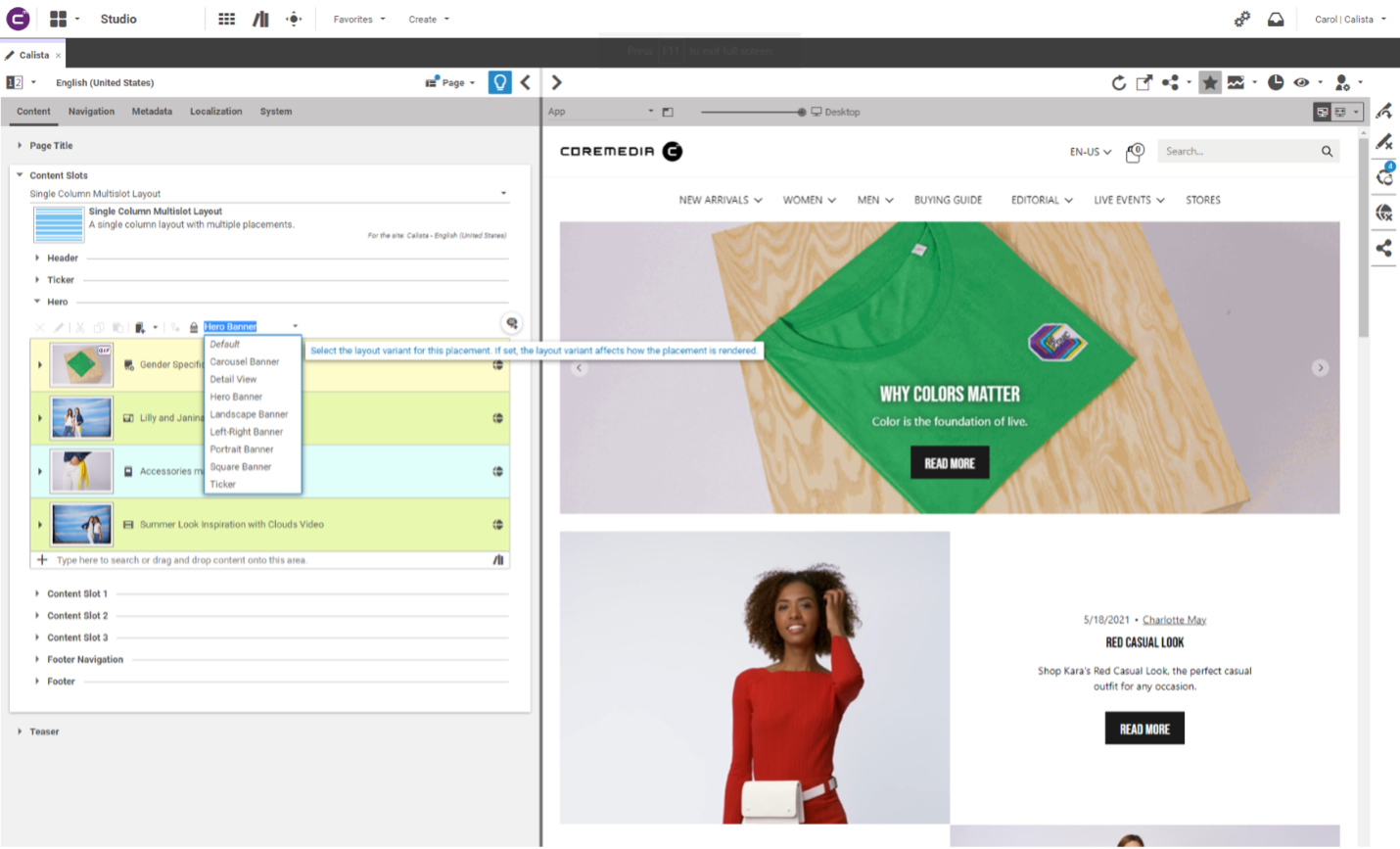This screenshot has width=1400, height=849.
Task: Click the globe icon on Summer Look row
Action: click(x=497, y=525)
